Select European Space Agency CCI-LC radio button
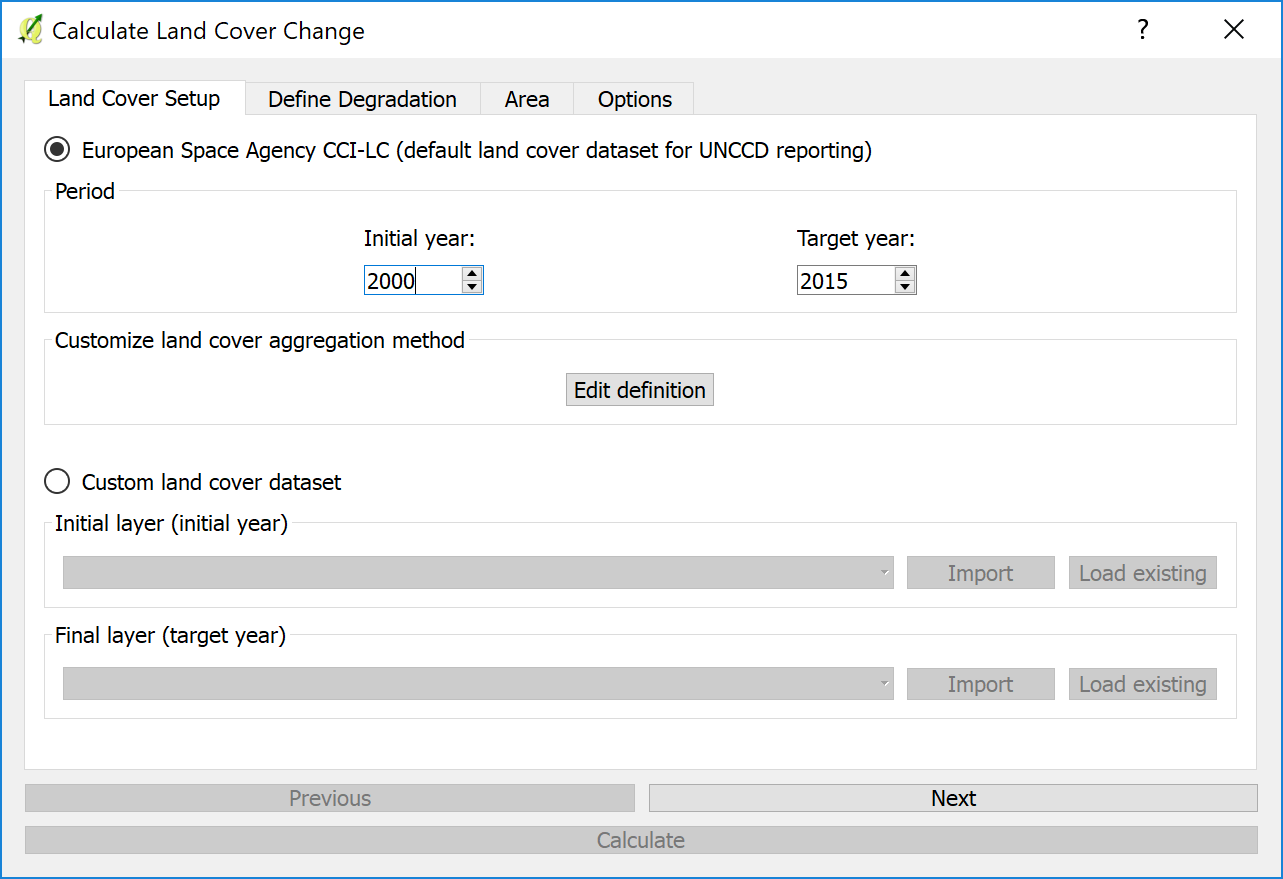Screen dimensions: 1283x879 pyautogui.click(x=58, y=150)
